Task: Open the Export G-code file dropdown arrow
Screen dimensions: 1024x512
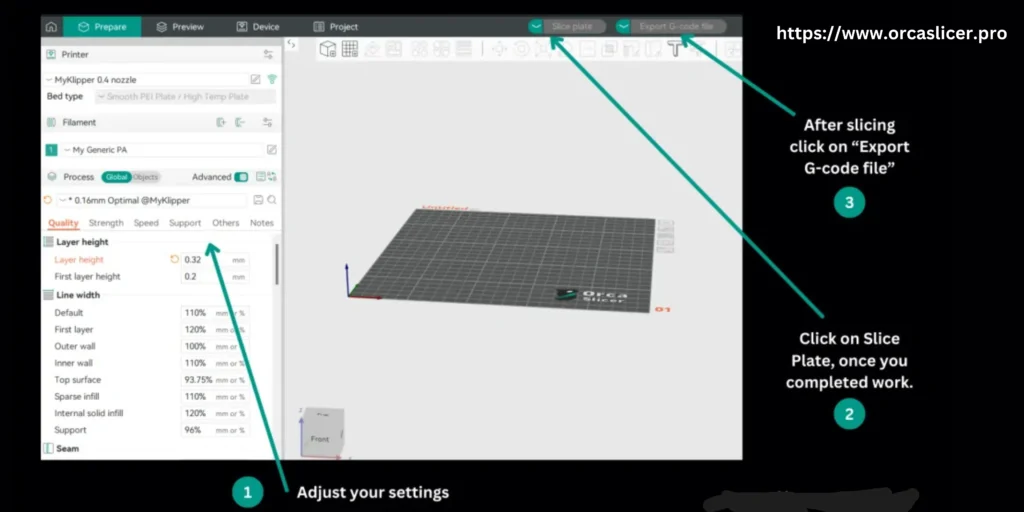Action: pyautogui.click(x=623, y=27)
